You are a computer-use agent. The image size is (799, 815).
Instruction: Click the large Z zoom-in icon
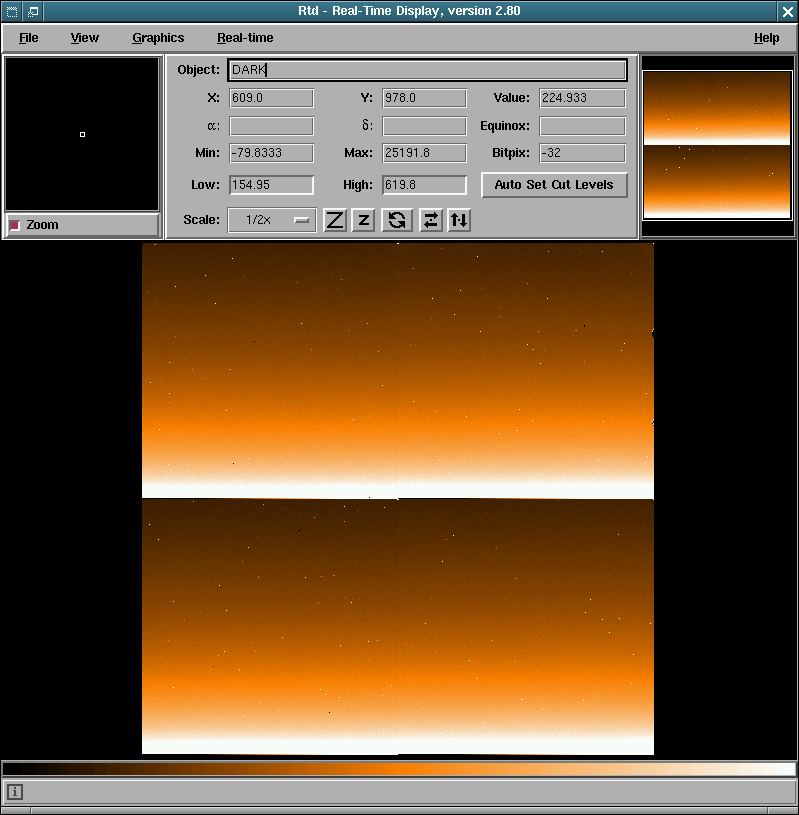point(335,220)
